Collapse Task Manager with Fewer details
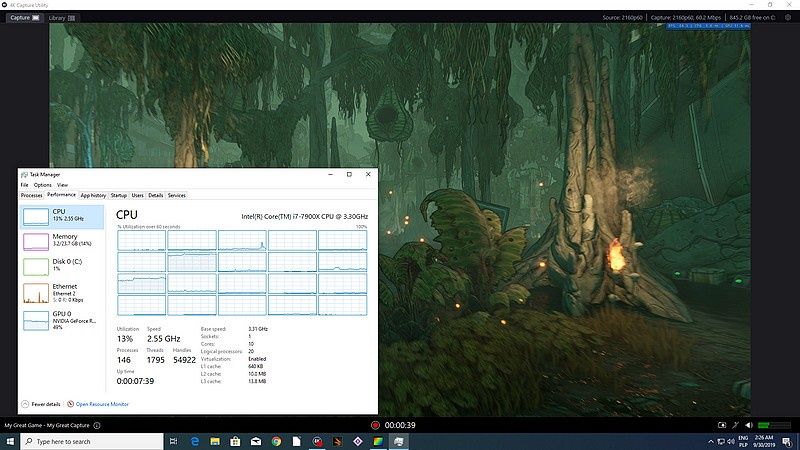Viewport: 800px width, 450px height. point(41,404)
